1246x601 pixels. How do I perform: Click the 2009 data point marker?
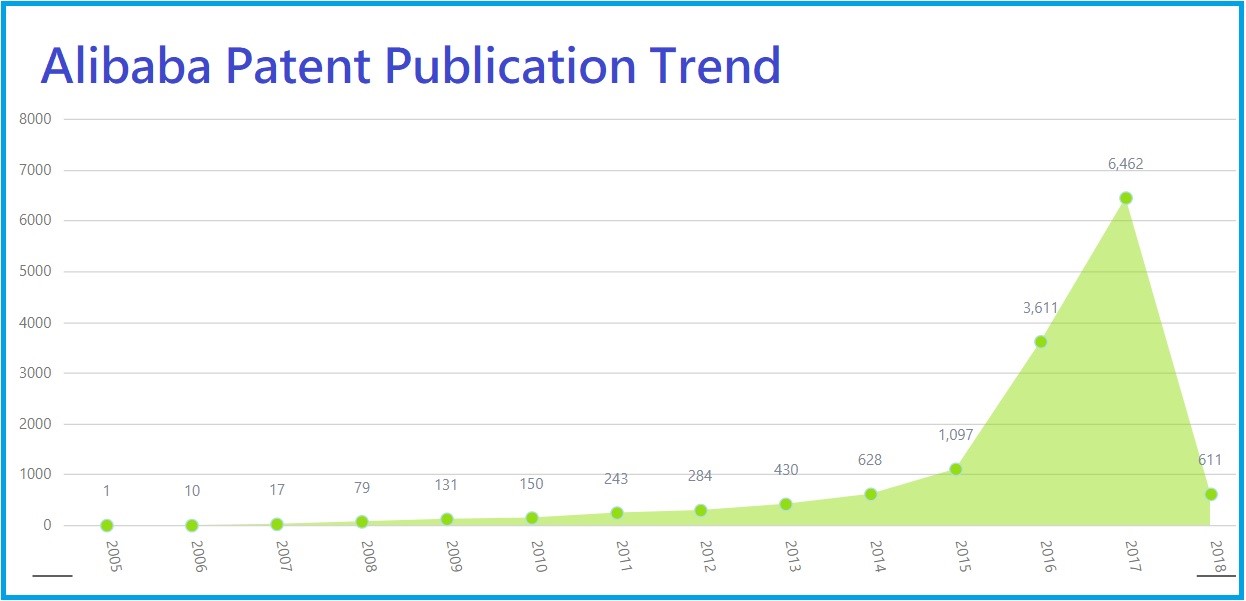pos(447,519)
